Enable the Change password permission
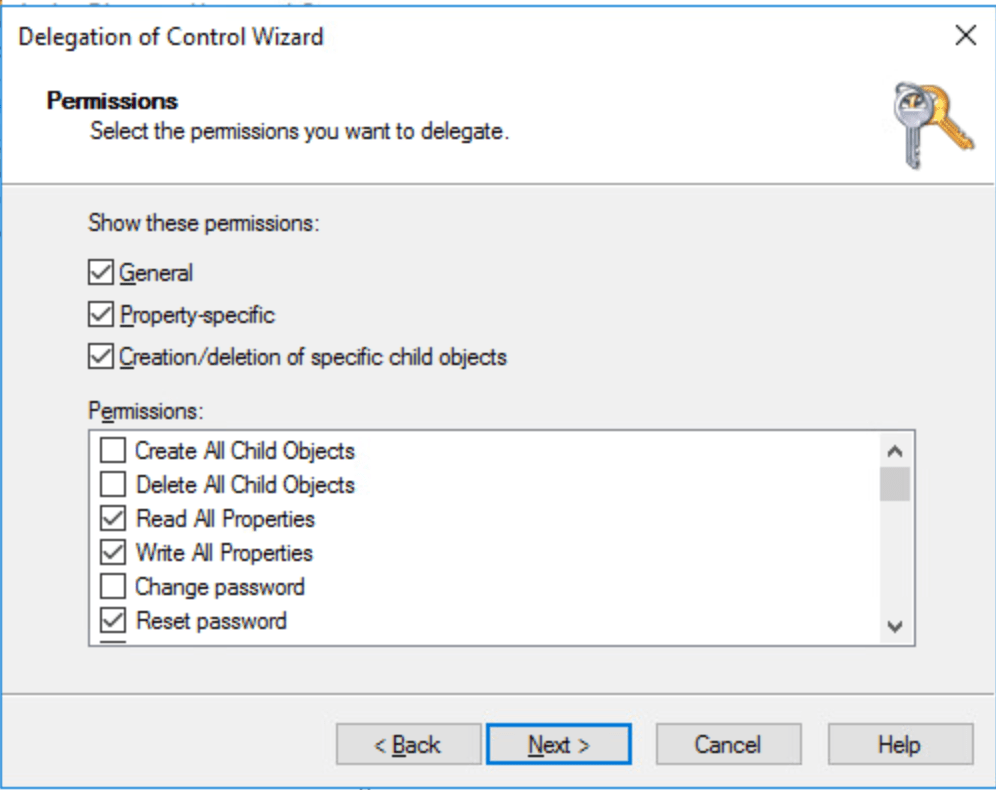This screenshot has width=996, height=790. (x=114, y=587)
